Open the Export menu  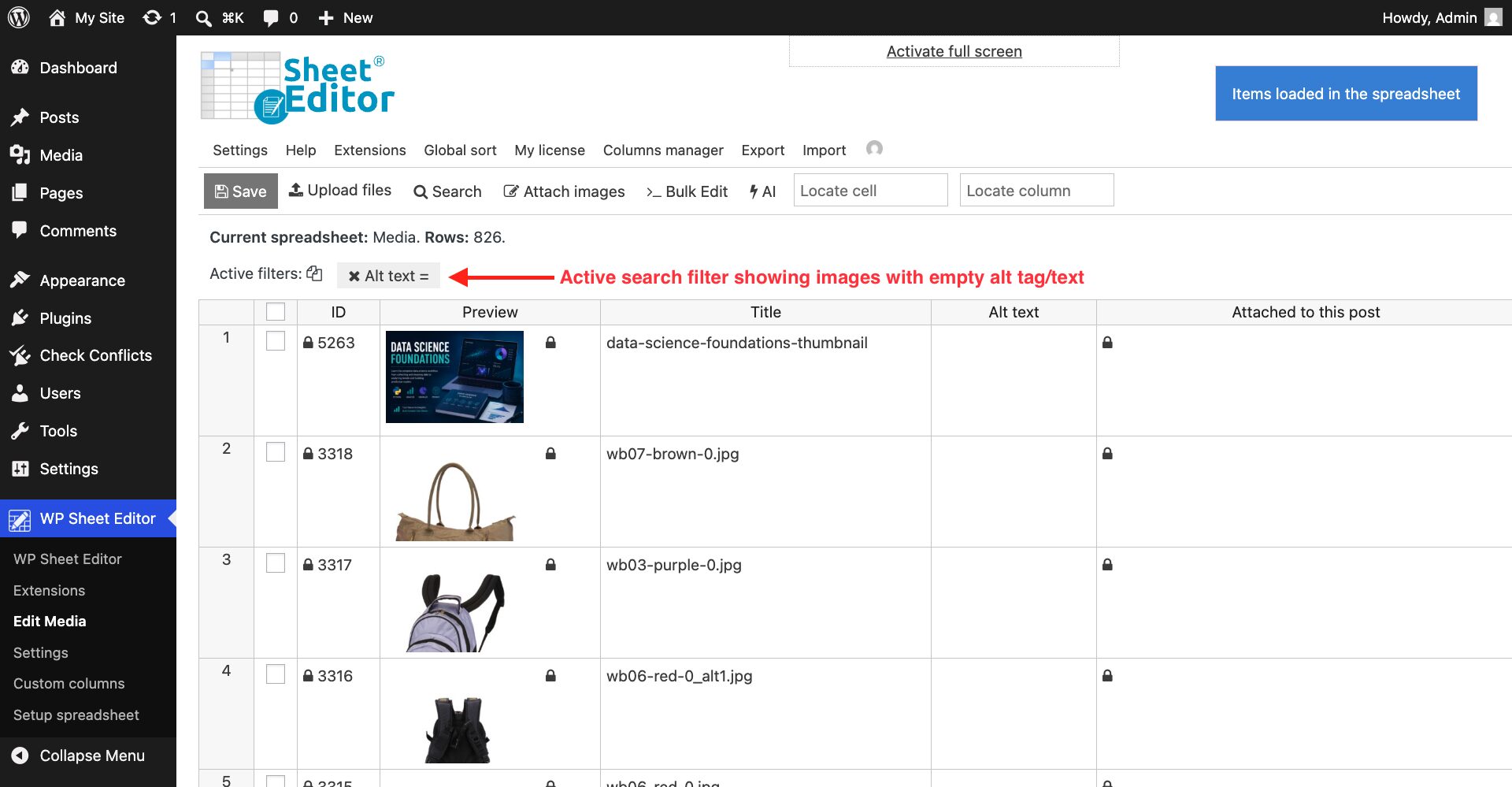coord(763,150)
